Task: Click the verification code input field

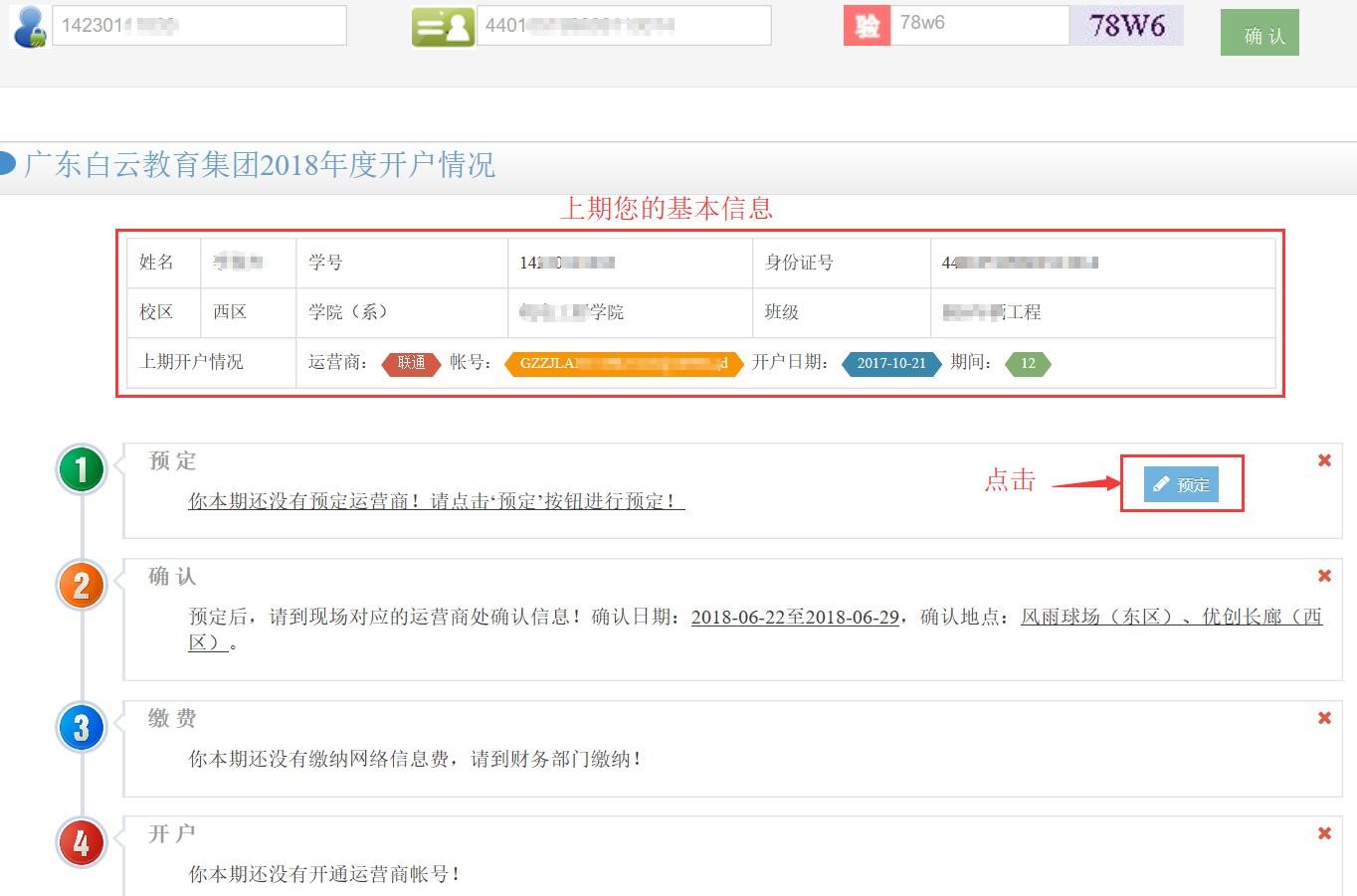Action: coord(979,24)
